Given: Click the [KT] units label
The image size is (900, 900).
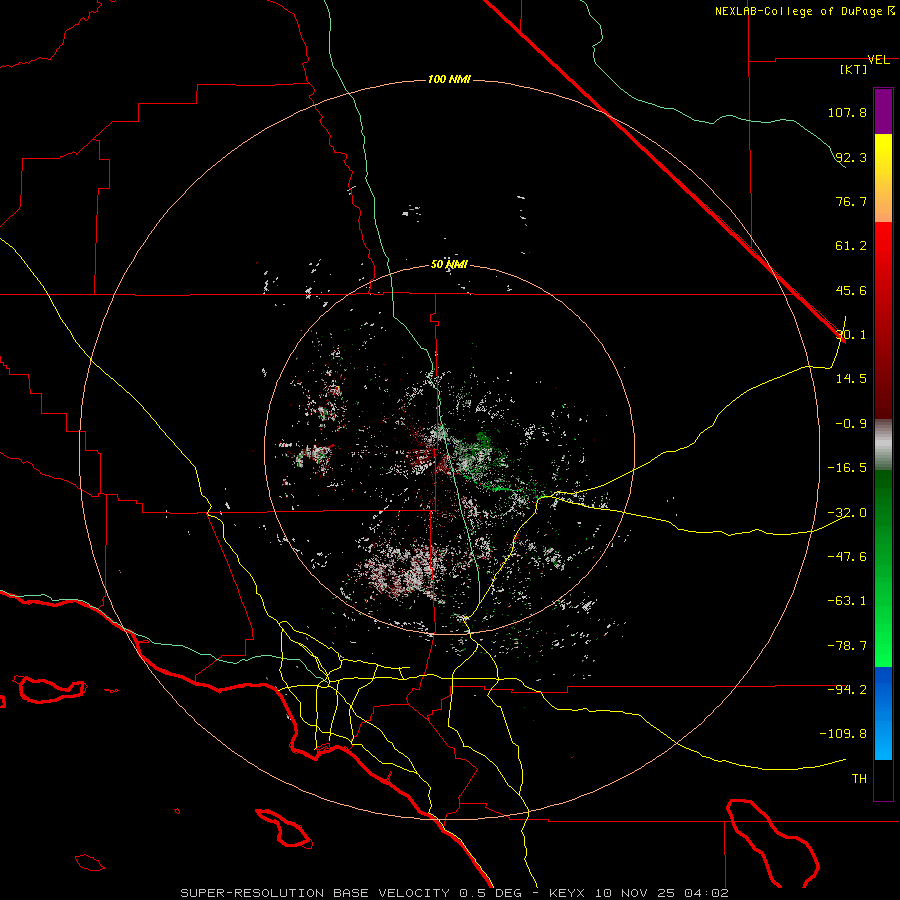Looking at the screenshot, I should point(854,69).
